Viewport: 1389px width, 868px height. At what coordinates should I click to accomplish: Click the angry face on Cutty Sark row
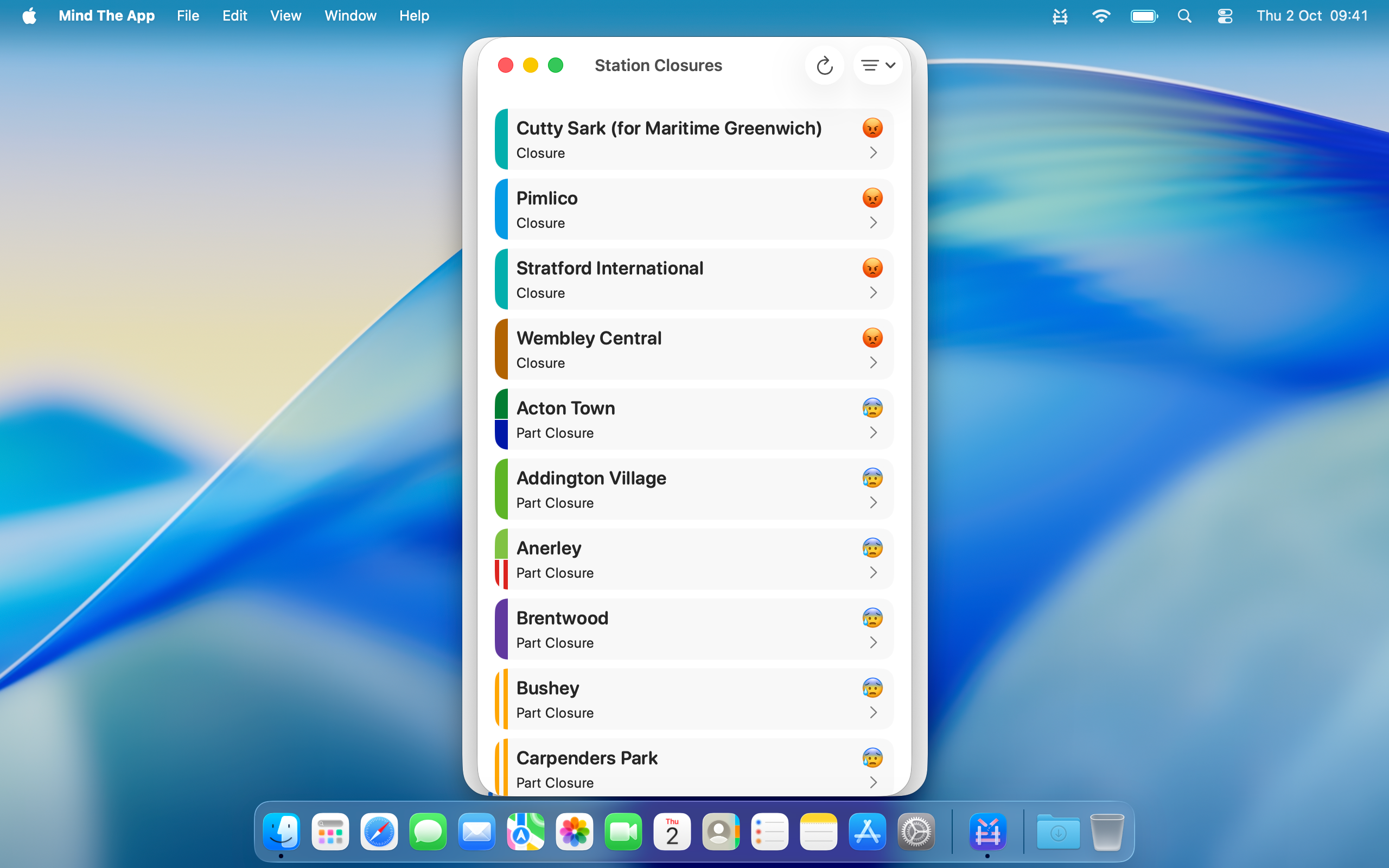coord(872,128)
